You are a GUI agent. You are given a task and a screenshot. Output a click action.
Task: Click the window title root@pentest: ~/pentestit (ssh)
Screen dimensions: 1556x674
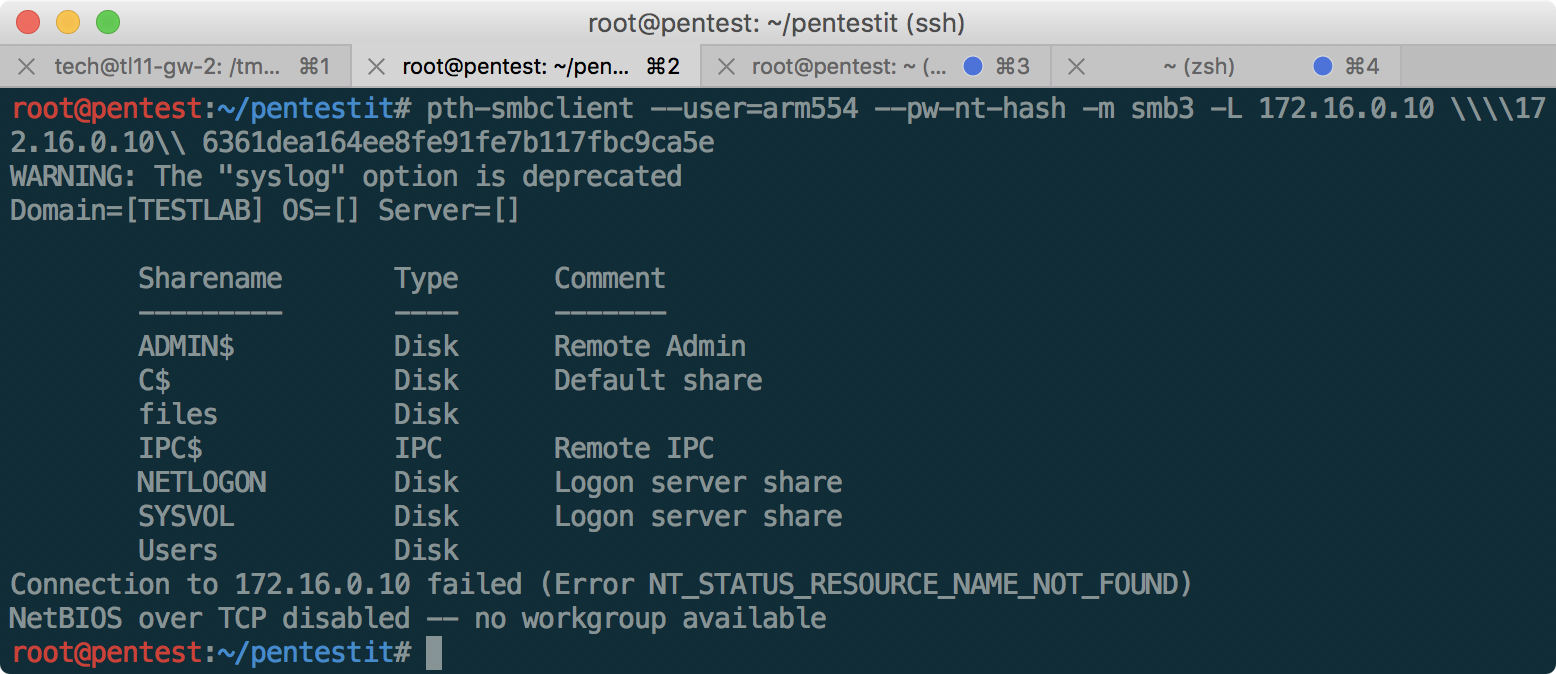point(776,22)
